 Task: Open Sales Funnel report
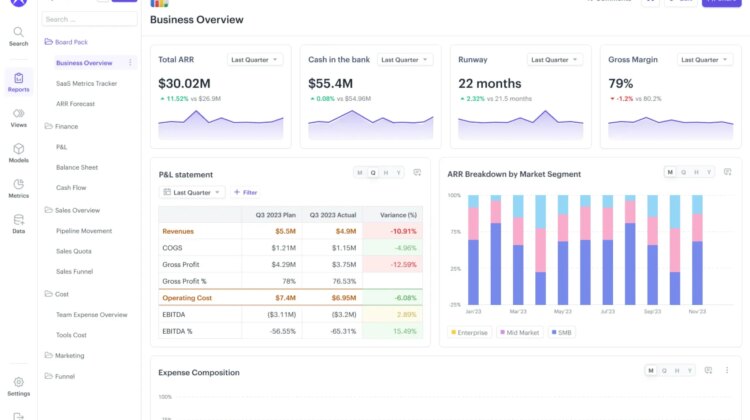(x=75, y=271)
